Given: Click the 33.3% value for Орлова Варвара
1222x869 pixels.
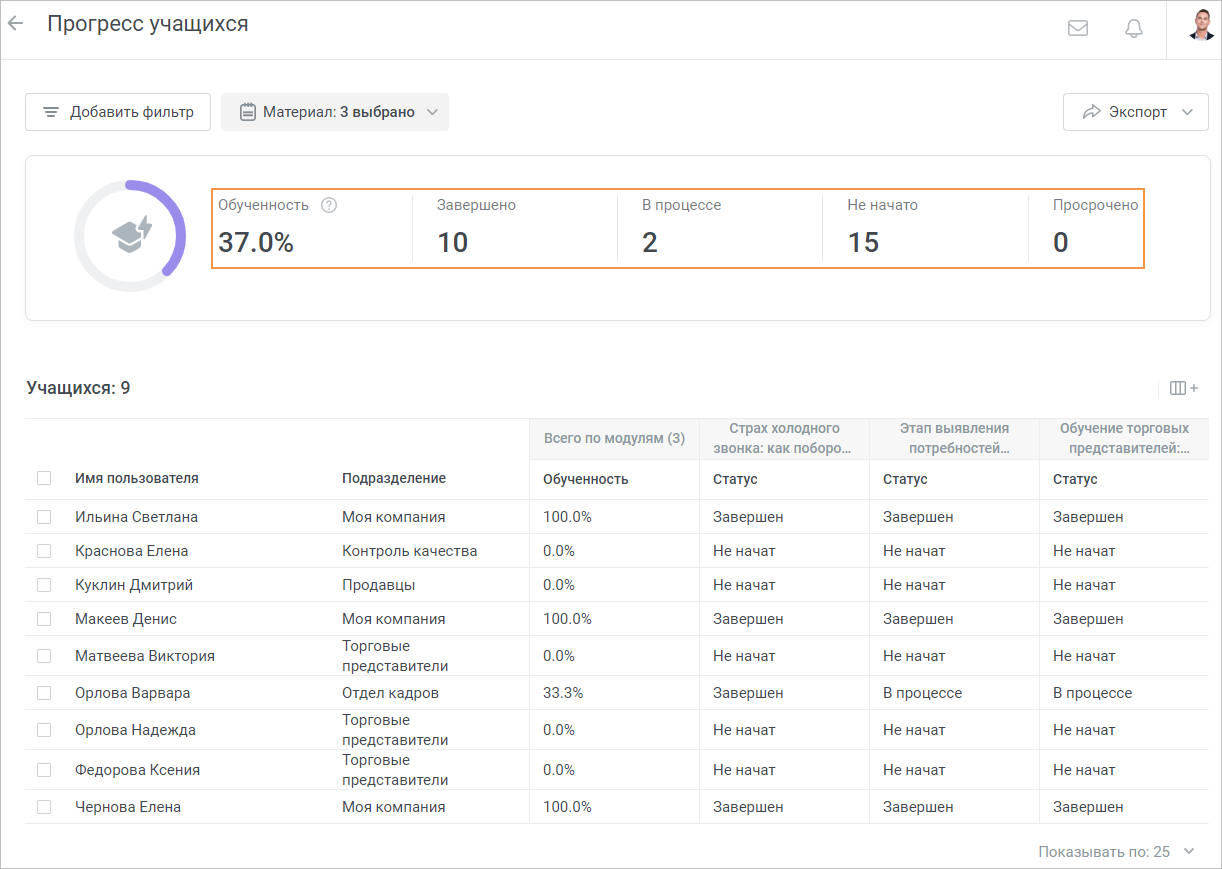Looking at the screenshot, I should [x=563, y=693].
